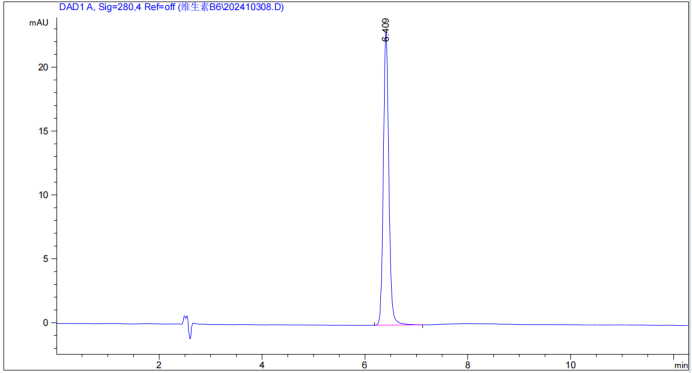This screenshot has height=373, width=692.
Task: Click the 10 minute x-axis tick label
Action: point(570,365)
